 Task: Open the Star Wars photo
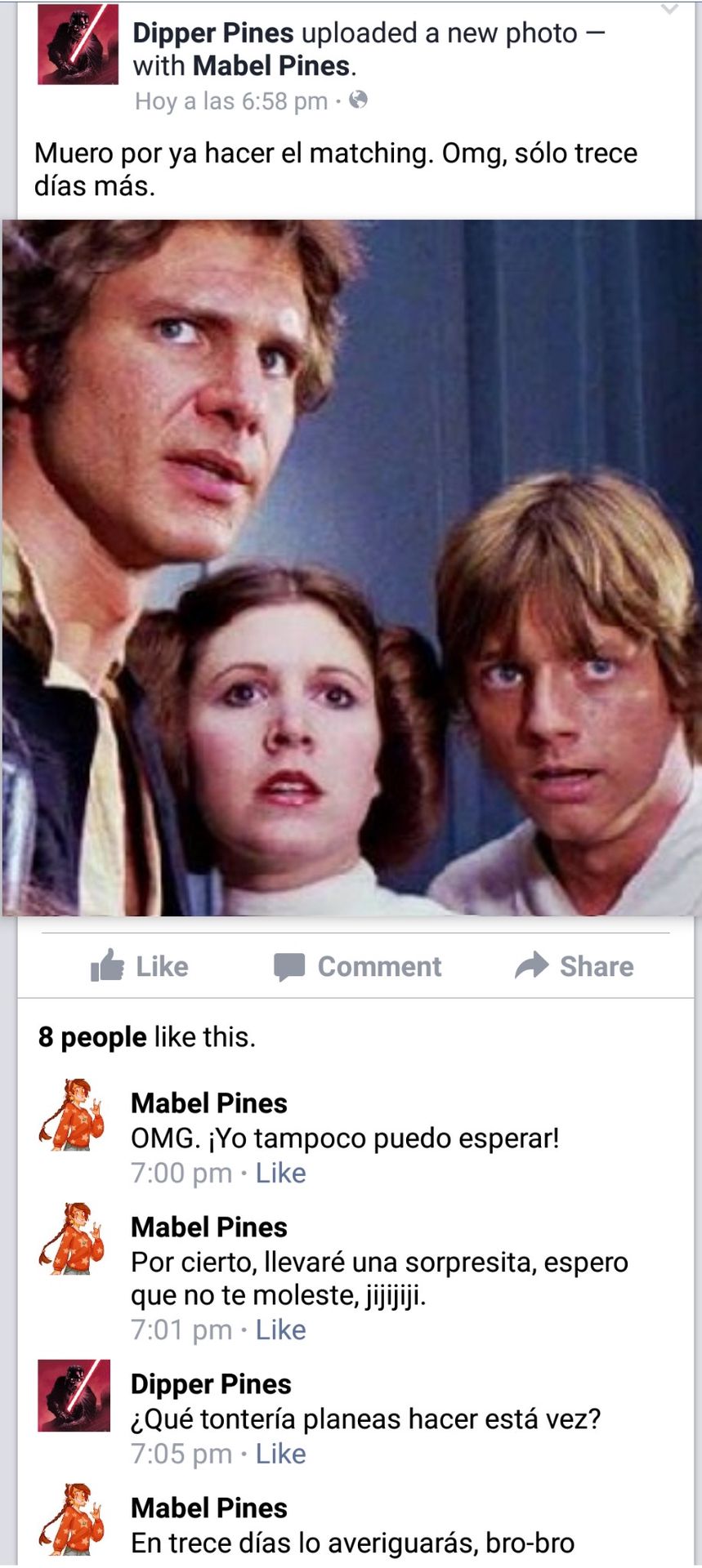(351, 568)
